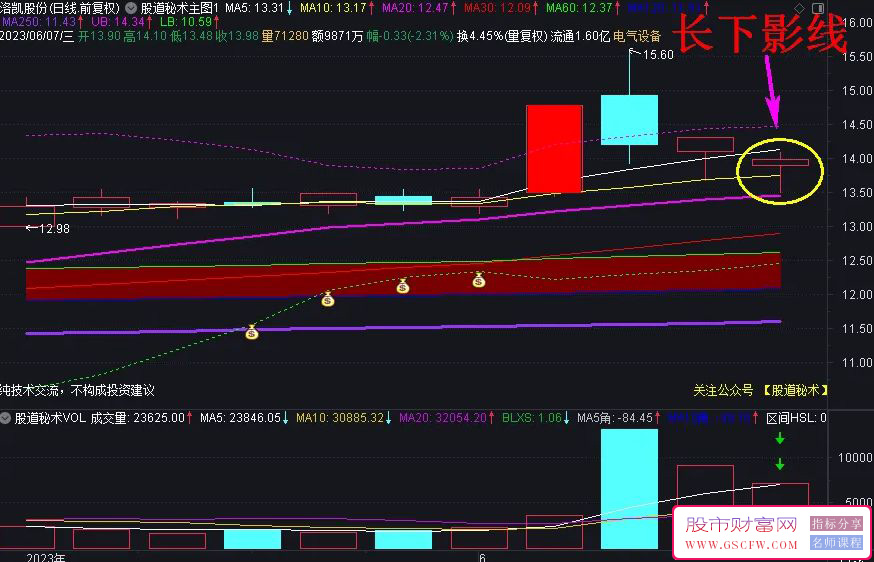Click the money bag signal near 11.50
This screenshot has height=562, width=874.
point(252,332)
